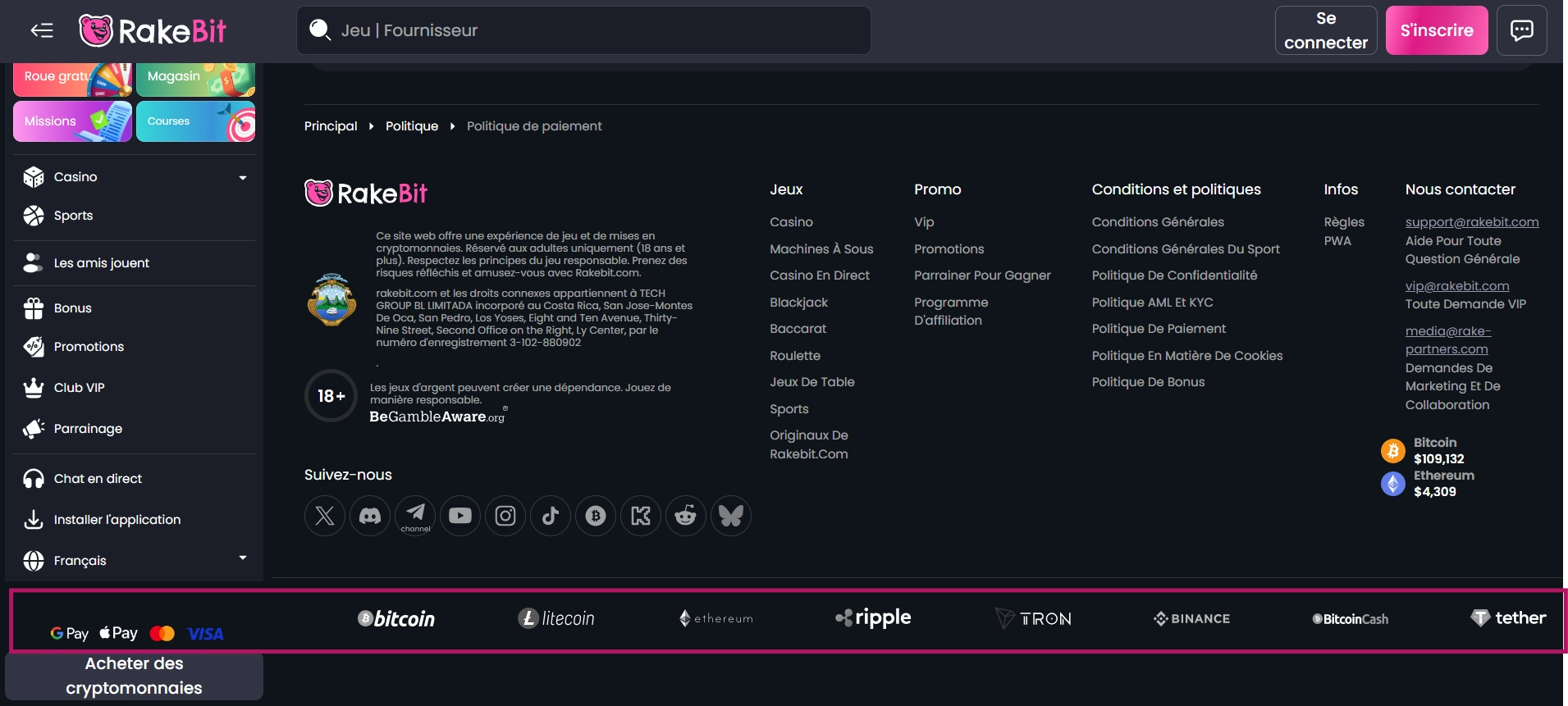The width and height of the screenshot is (1568, 706).
Task: Open the Discord social icon
Action: pos(370,516)
